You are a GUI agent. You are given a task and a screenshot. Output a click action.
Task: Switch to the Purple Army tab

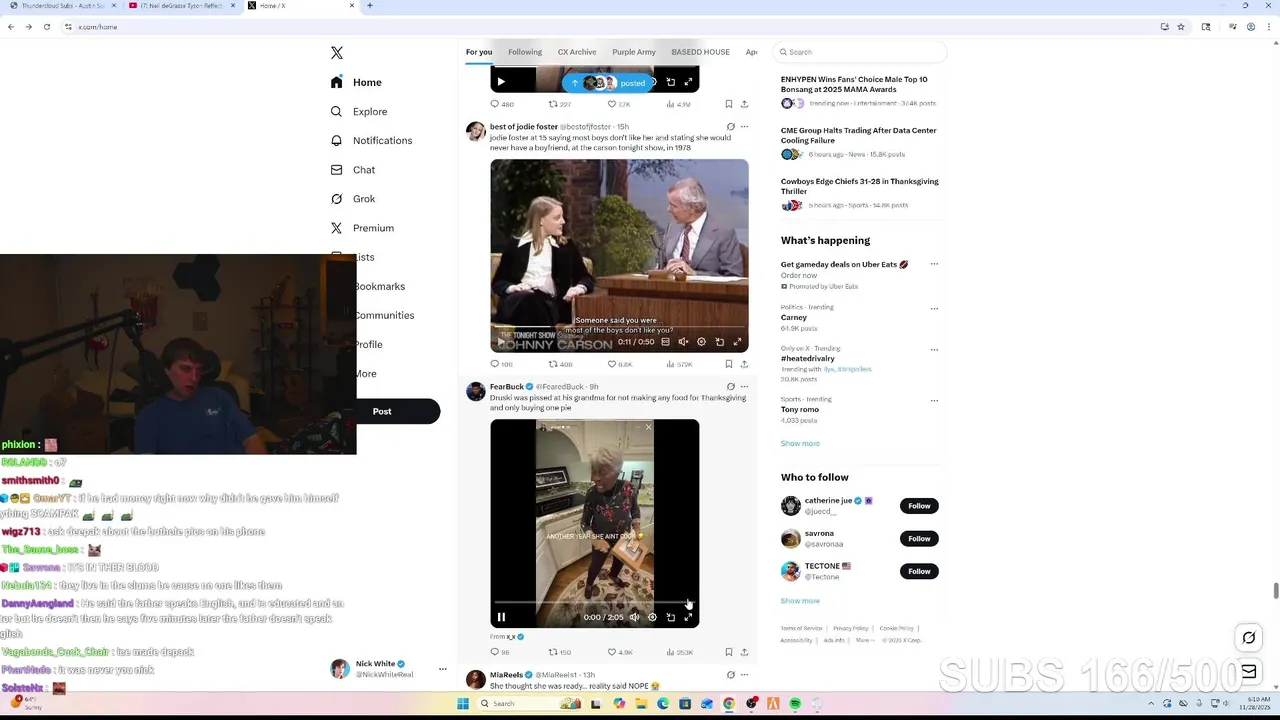[x=634, y=52]
